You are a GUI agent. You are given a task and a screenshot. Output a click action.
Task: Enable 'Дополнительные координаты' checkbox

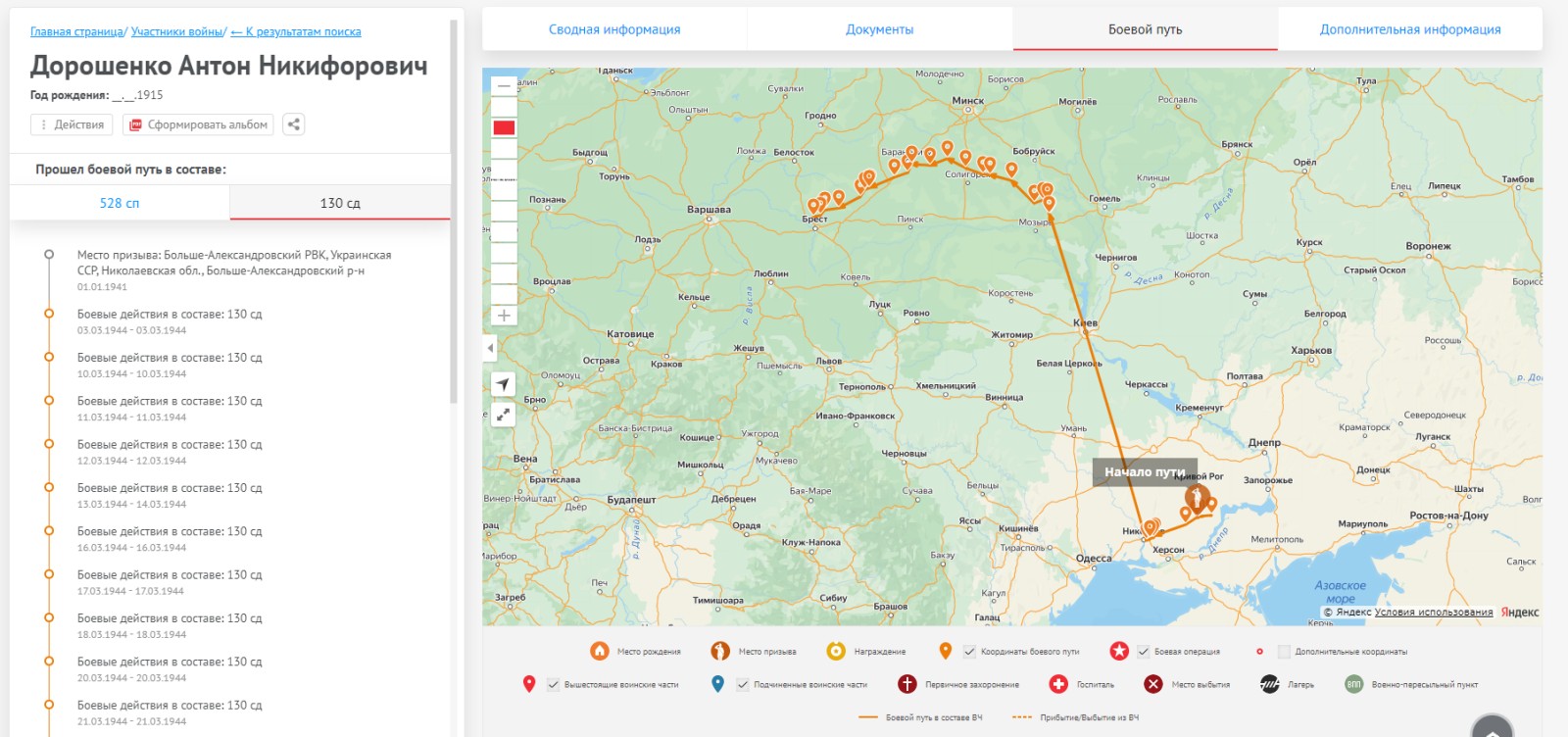(1284, 652)
